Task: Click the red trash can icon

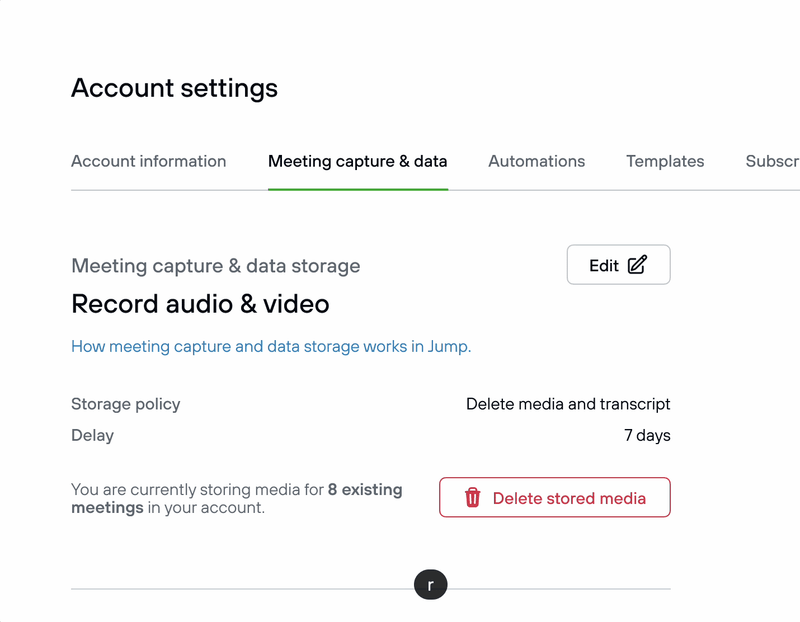Action: pyautogui.click(x=472, y=497)
